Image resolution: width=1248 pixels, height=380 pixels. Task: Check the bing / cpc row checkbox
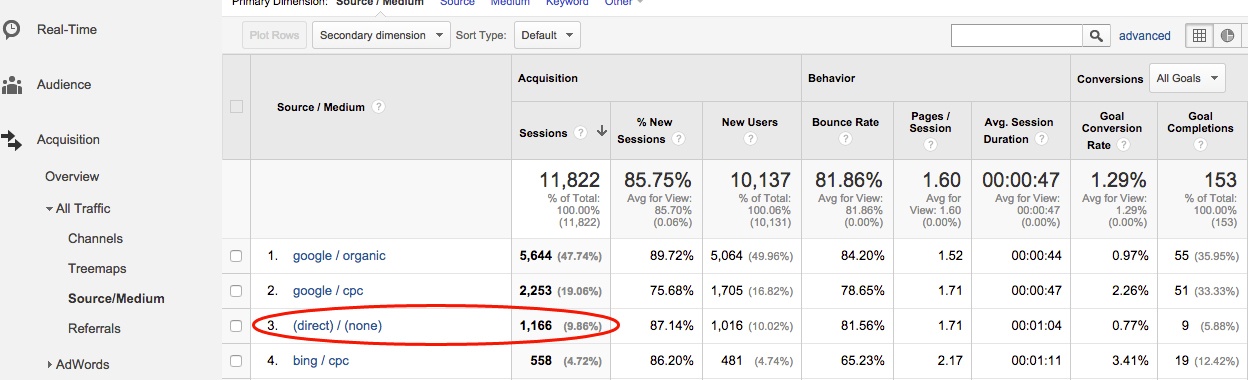[x=236, y=361]
